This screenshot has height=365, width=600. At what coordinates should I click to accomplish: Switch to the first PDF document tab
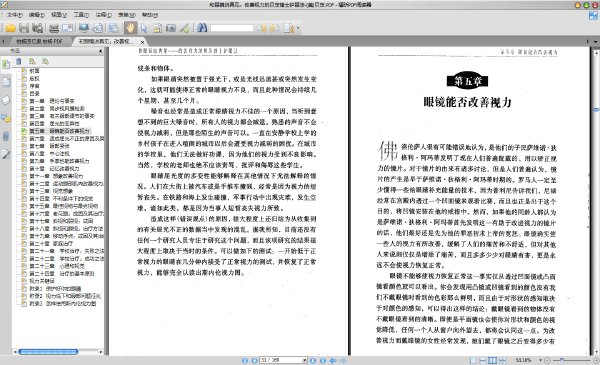pos(39,41)
